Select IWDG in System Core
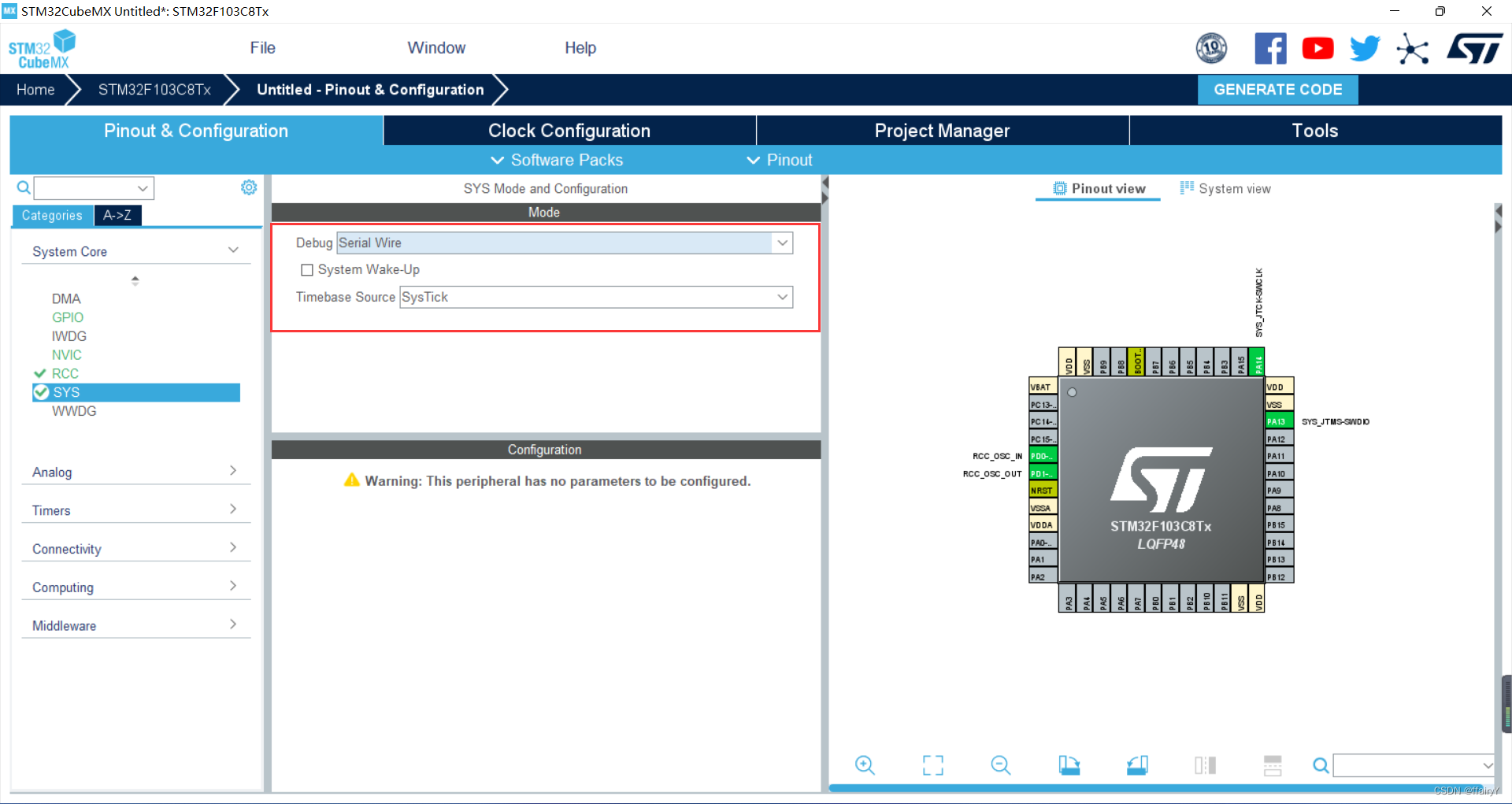Screen dimensions: 1512x804 (x=69, y=336)
